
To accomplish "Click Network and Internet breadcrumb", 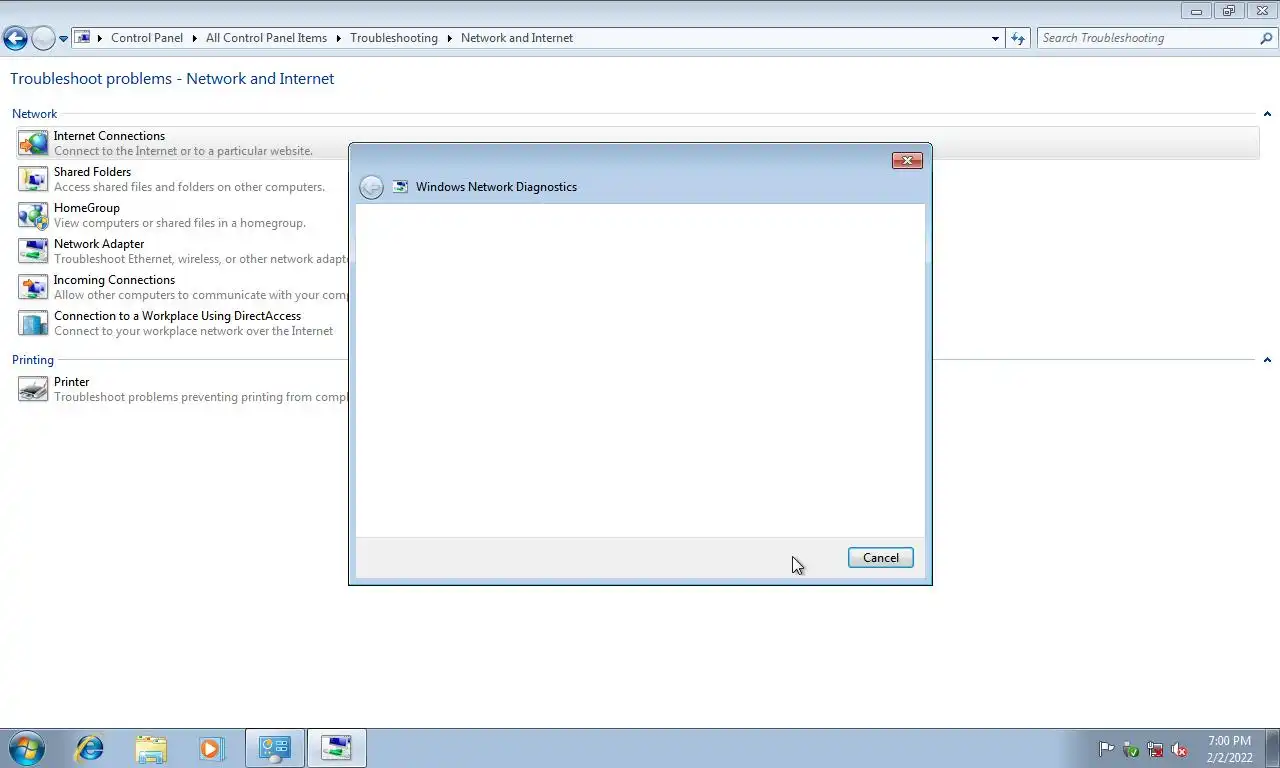I will tap(517, 38).
